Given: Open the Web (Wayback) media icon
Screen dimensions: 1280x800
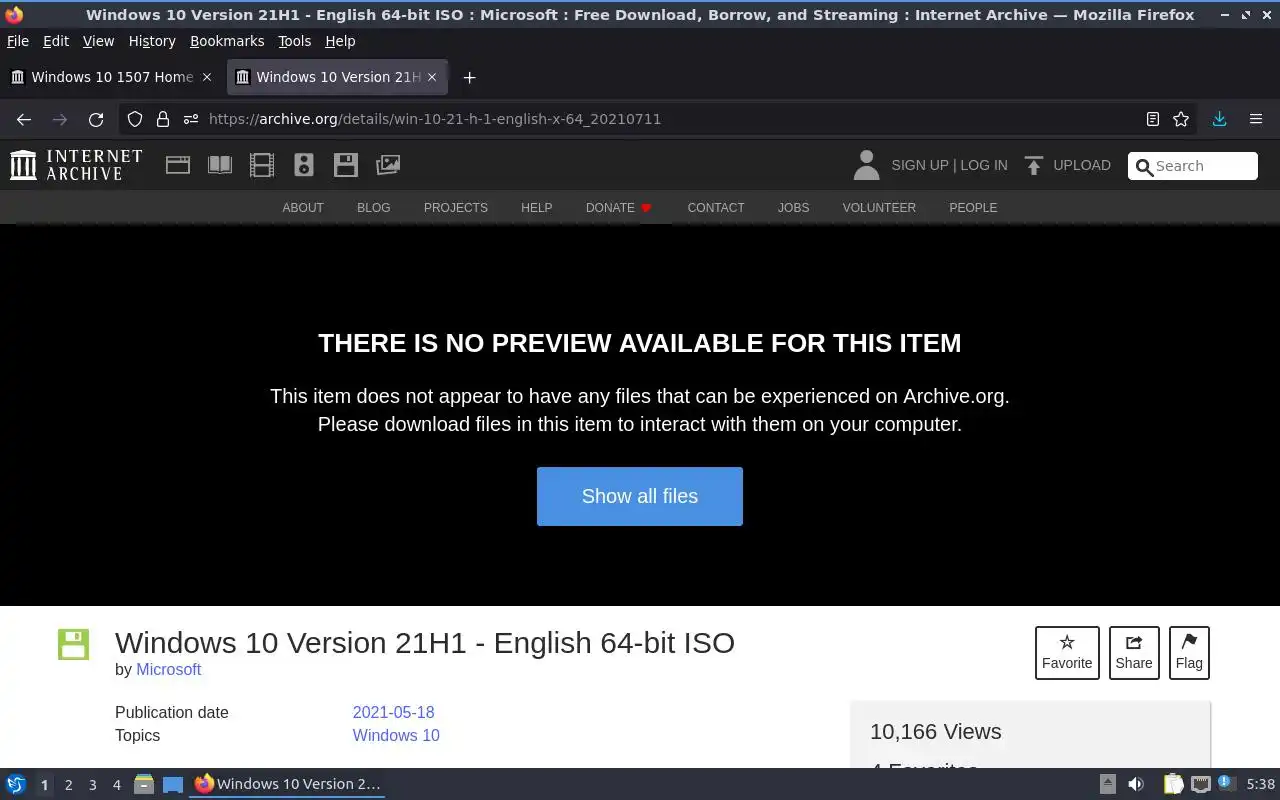Looking at the screenshot, I should 178,165.
